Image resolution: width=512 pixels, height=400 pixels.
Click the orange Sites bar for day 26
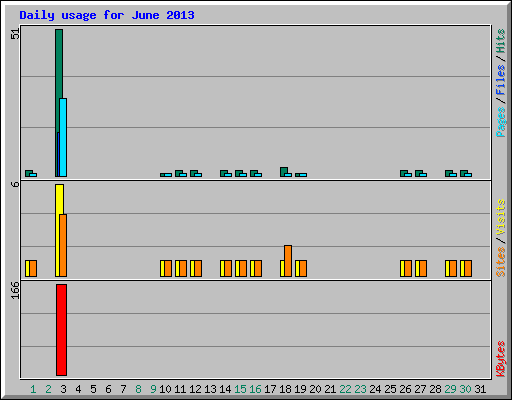tap(408, 269)
